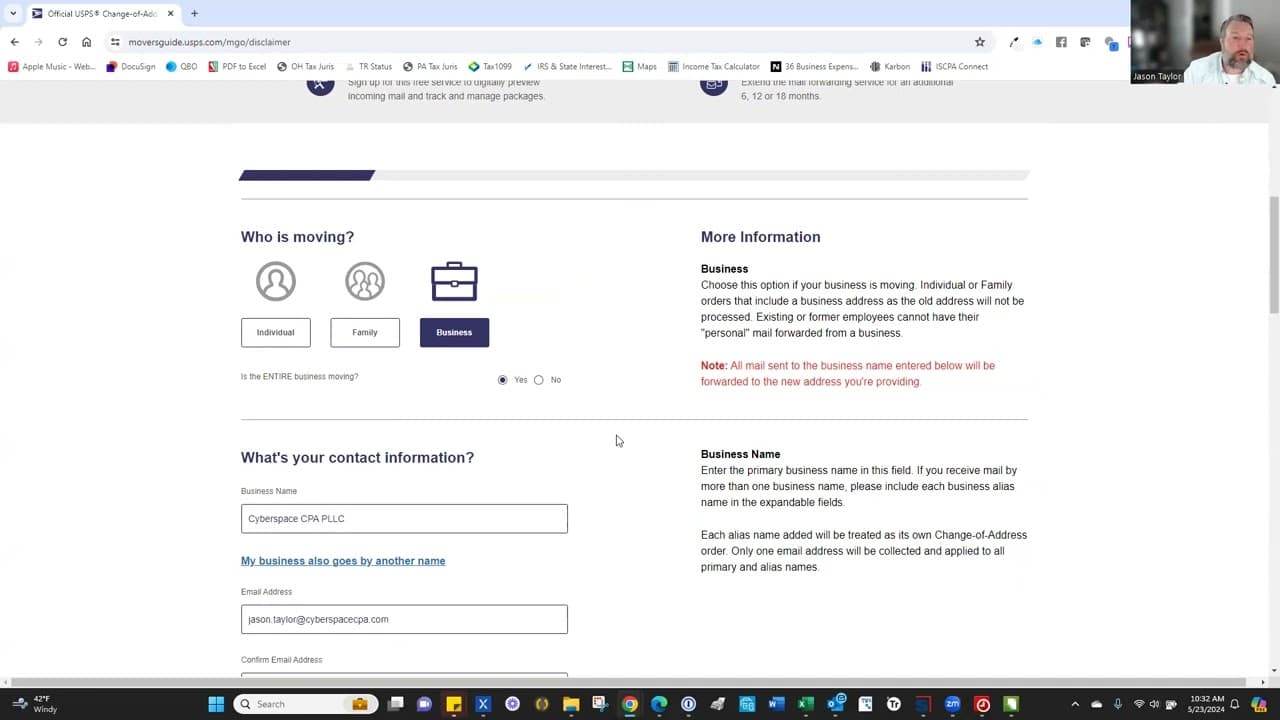The image size is (1280, 720).
Task: Click the Task View taskbar icon
Action: click(x=395, y=704)
